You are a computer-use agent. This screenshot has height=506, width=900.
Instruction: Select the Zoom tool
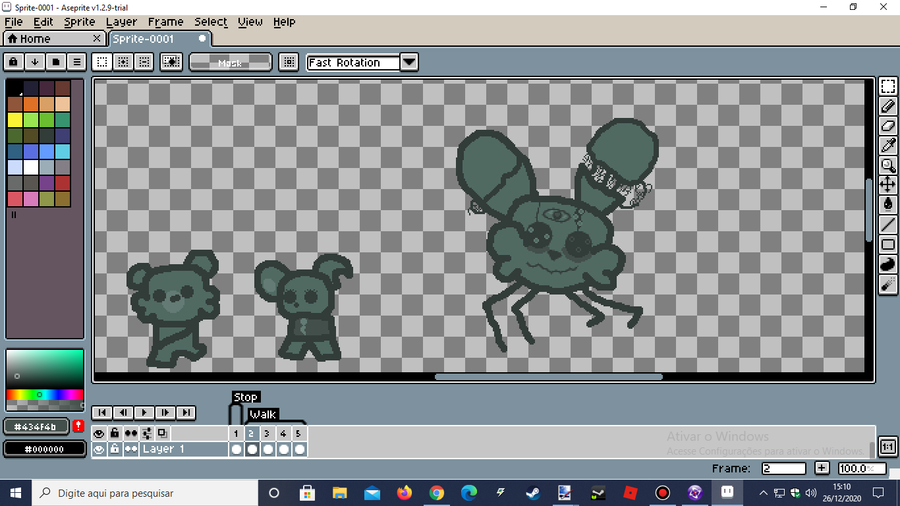[x=887, y=165]
